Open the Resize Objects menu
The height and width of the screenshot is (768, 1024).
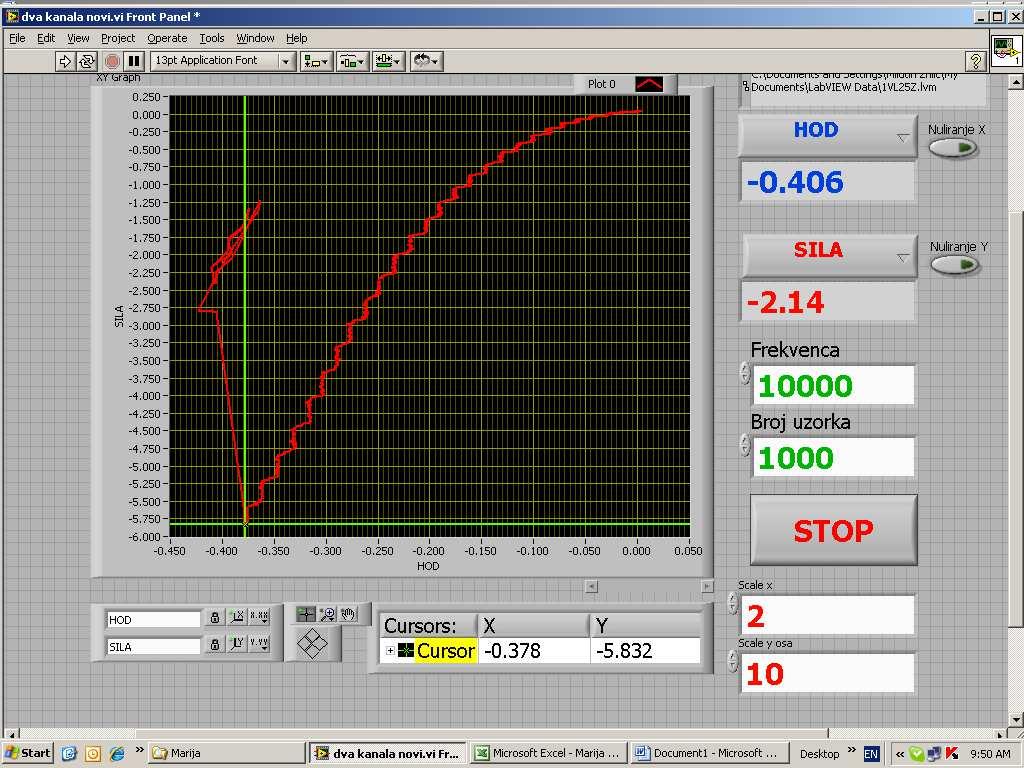(389, 61)
